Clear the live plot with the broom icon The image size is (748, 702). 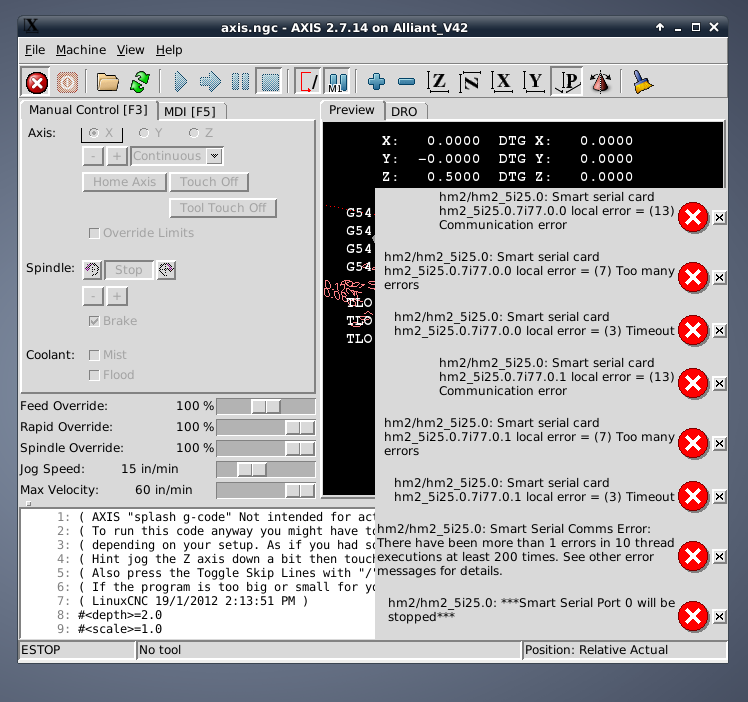click(642, 82)
